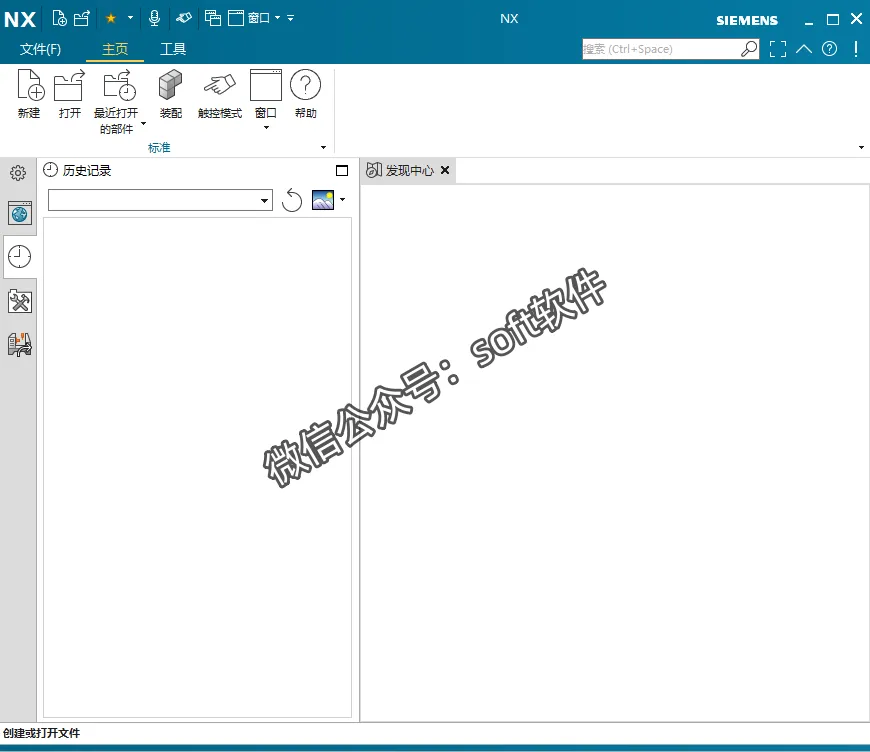870x752 pixels.
Task: Click the microphone voice command icon
Action: (155, 18)
